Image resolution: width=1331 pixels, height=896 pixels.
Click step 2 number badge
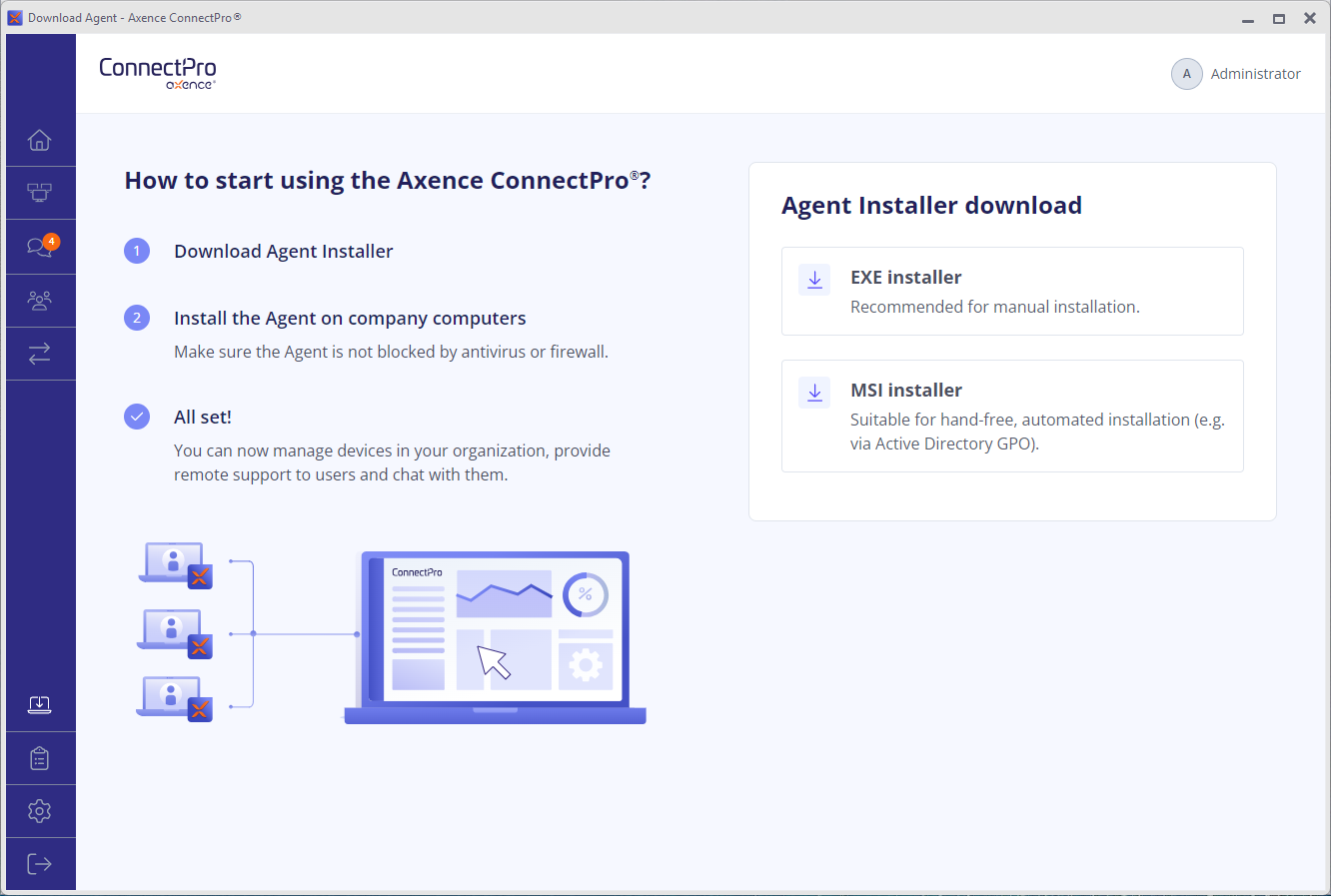click(x=137, y=318)
